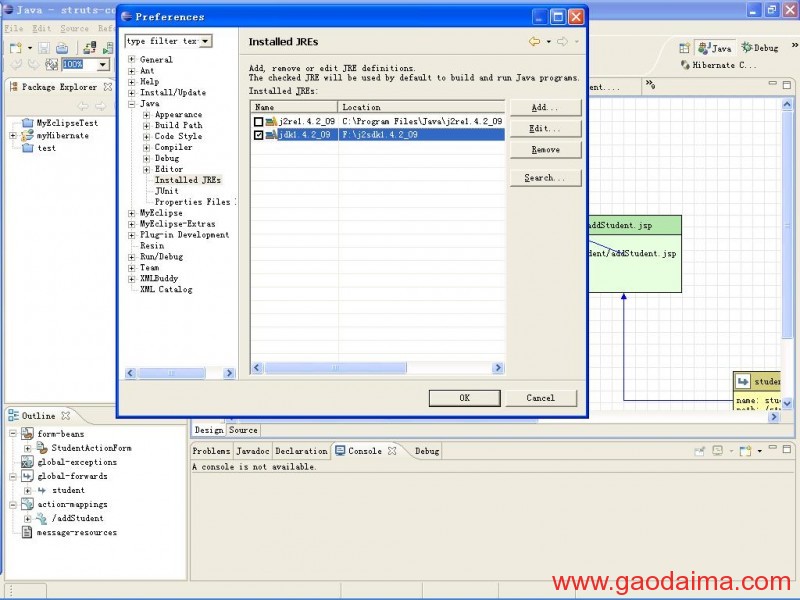This screenshot has height=600, width=800.
Task: Click the editor vertical scrollbar up arrow
Action: (787, 104)
